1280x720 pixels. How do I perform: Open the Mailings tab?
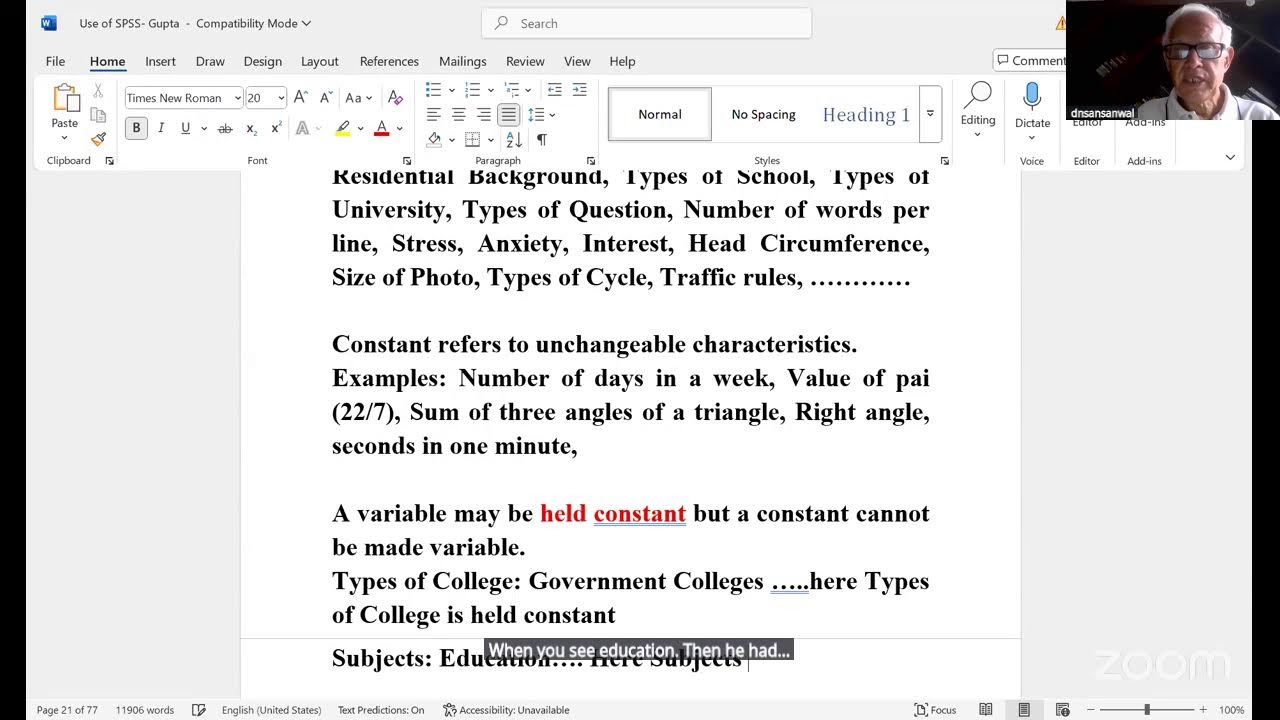[x=462, y=61]
